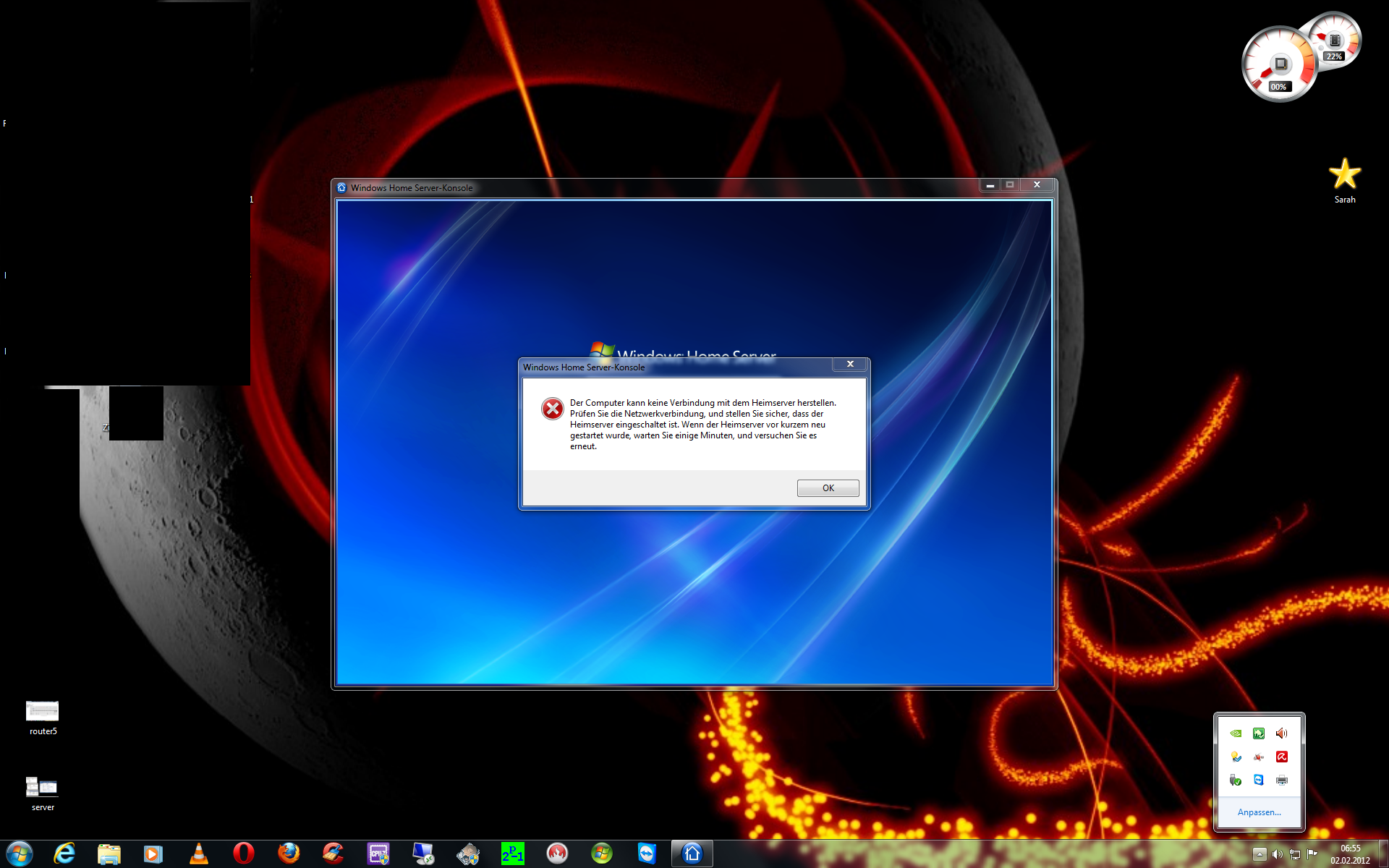Image resolution: width=1389 pixels, height=868 pixels.
Task: Open the TeamViewer icon in tray overflow
Action: tap(1259, 780)
